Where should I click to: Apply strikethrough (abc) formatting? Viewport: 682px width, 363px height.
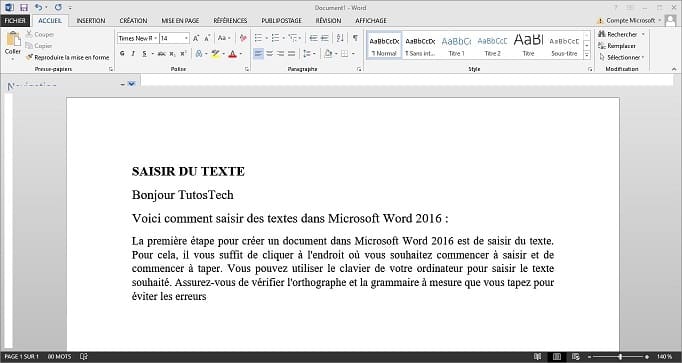tap(161, 54)
